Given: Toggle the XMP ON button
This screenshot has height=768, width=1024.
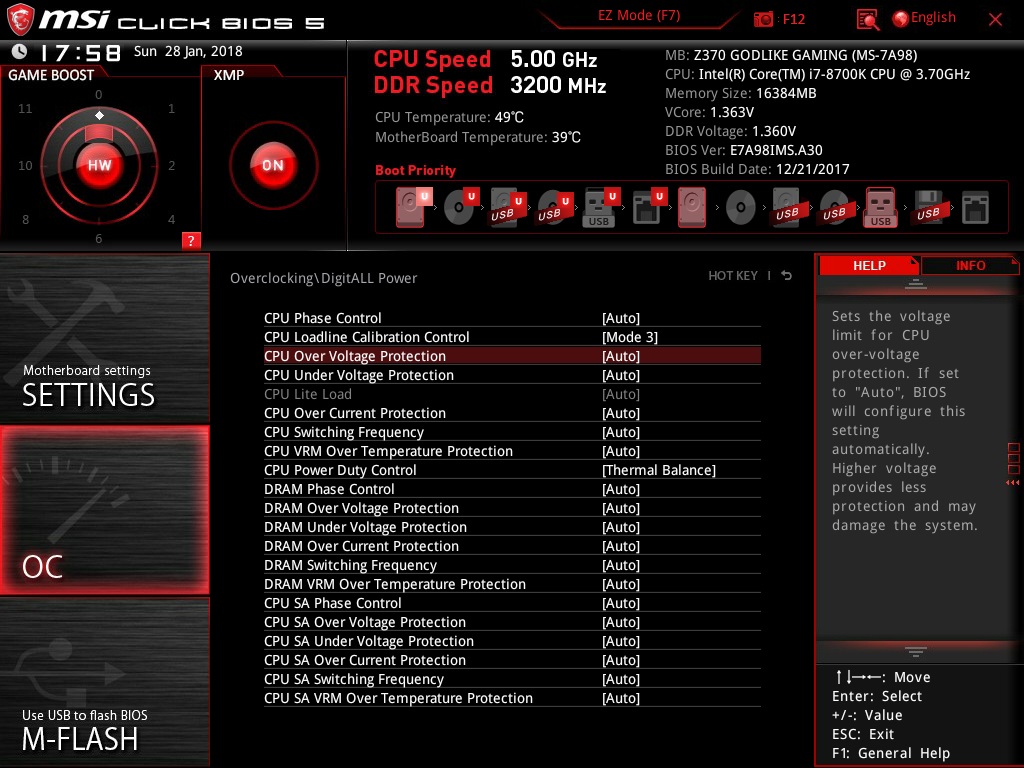Looking at the screenshot, I should pos(273,165).
